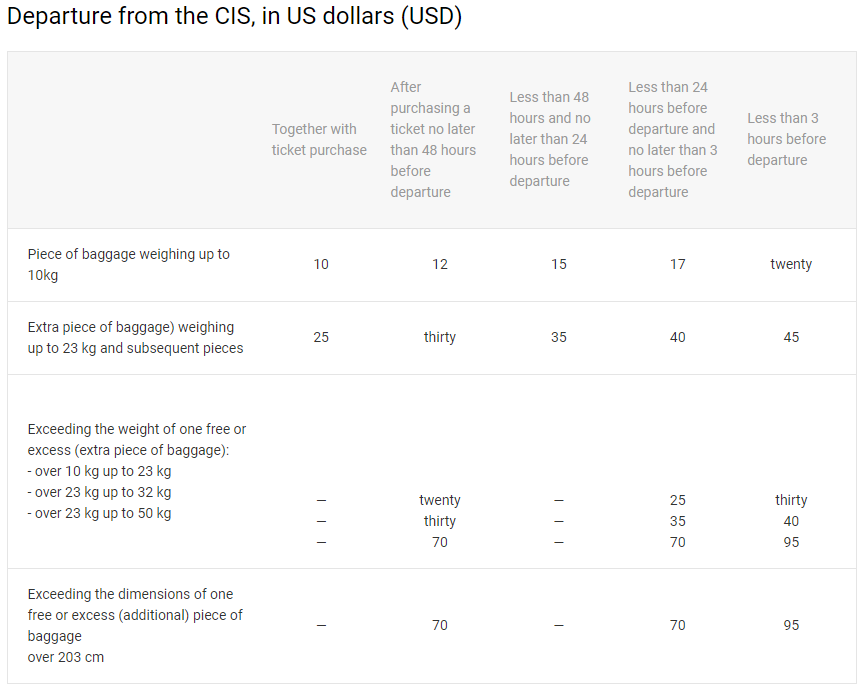Select the price cell showing 17
This screenshot has height=686, width=861.
click(x=678, y=265)
